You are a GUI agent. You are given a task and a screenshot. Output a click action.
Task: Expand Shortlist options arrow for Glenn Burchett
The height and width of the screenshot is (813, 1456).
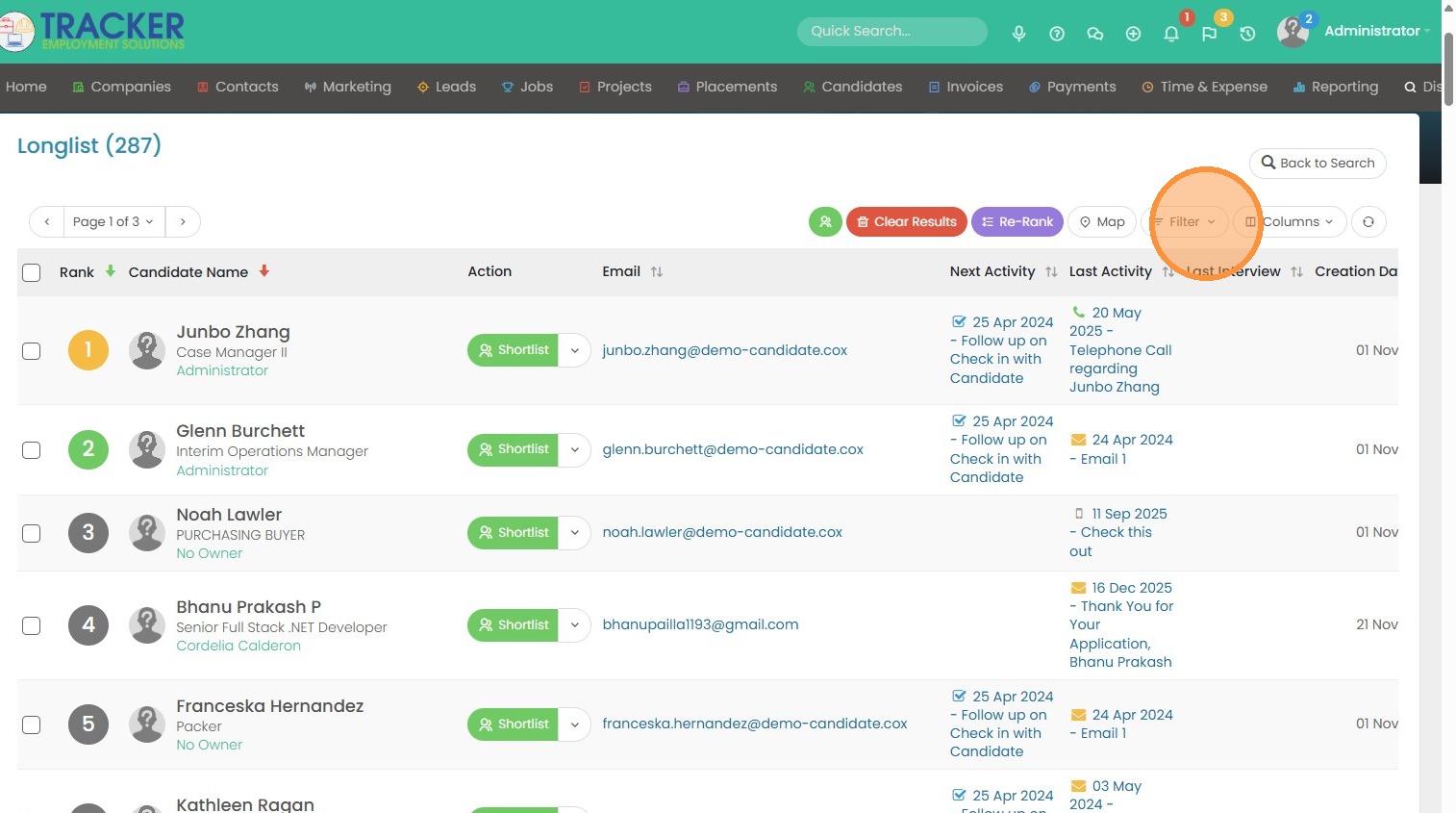click(x=574, y=449)
